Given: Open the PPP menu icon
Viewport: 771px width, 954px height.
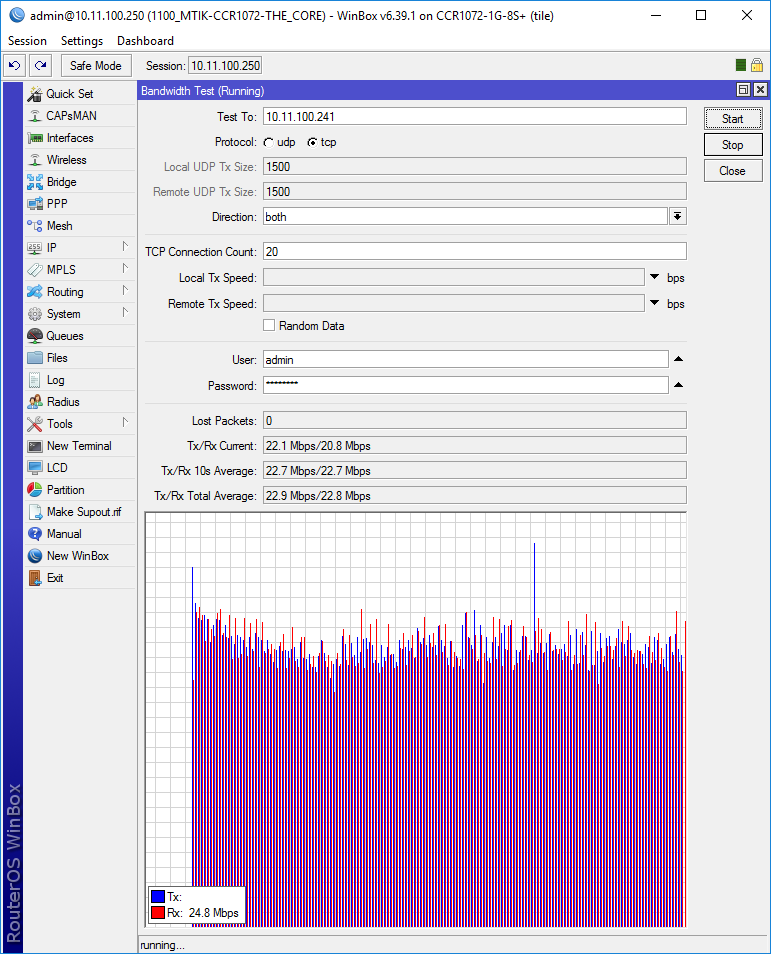Looking at the screenshot, I should (35, 204).
